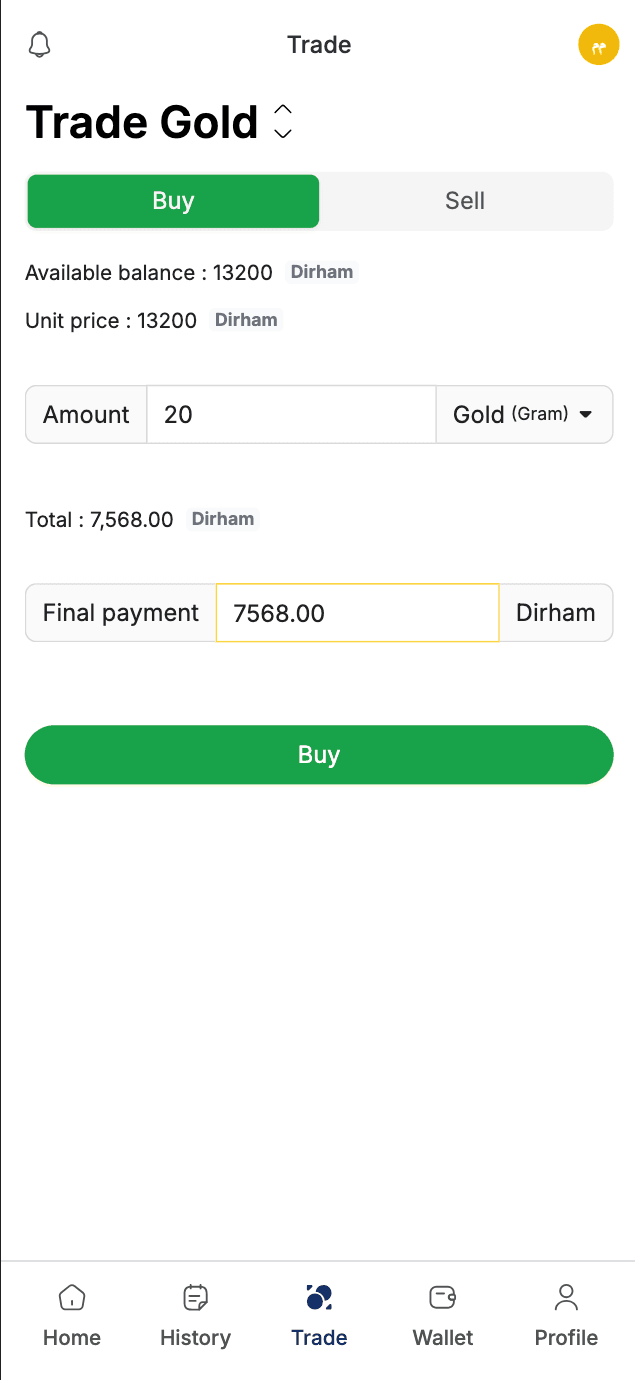Image resolution: width=635 pixels, height=1380 pixels.
Task: Click the Dirham badge next to Total
Action: coord(223,519)
